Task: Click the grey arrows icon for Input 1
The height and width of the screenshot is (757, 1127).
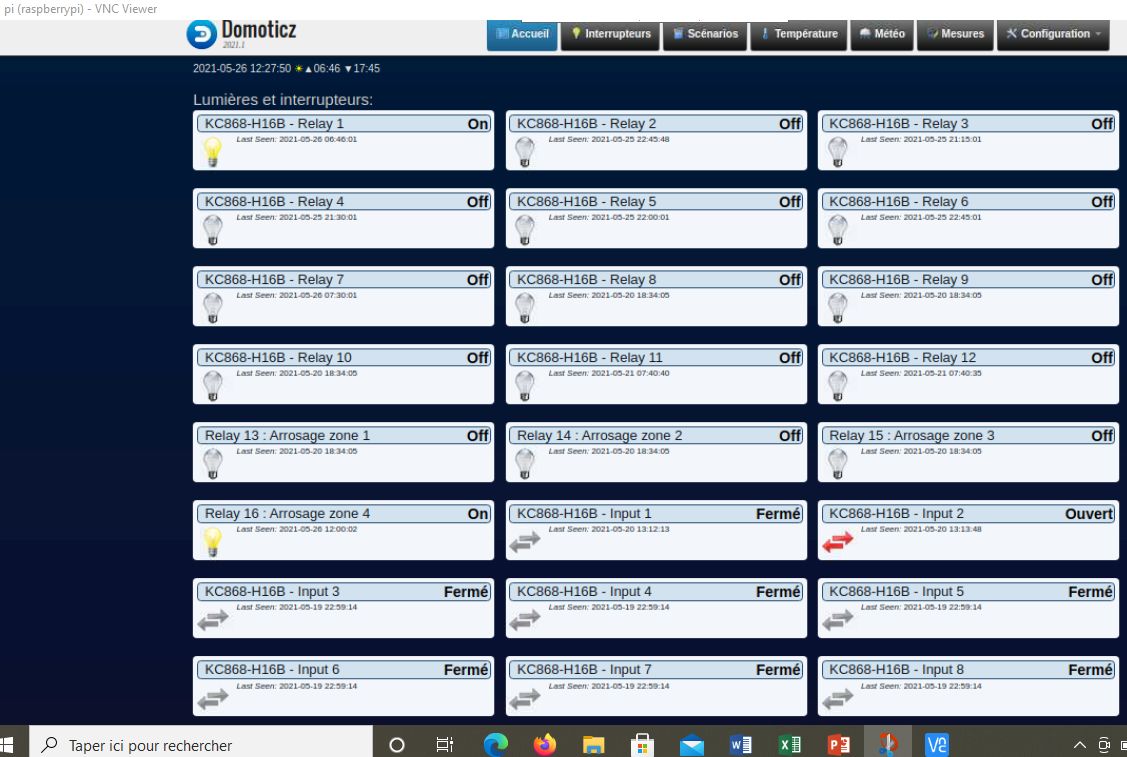Action: pyautogui.click(x=525, y=541)
